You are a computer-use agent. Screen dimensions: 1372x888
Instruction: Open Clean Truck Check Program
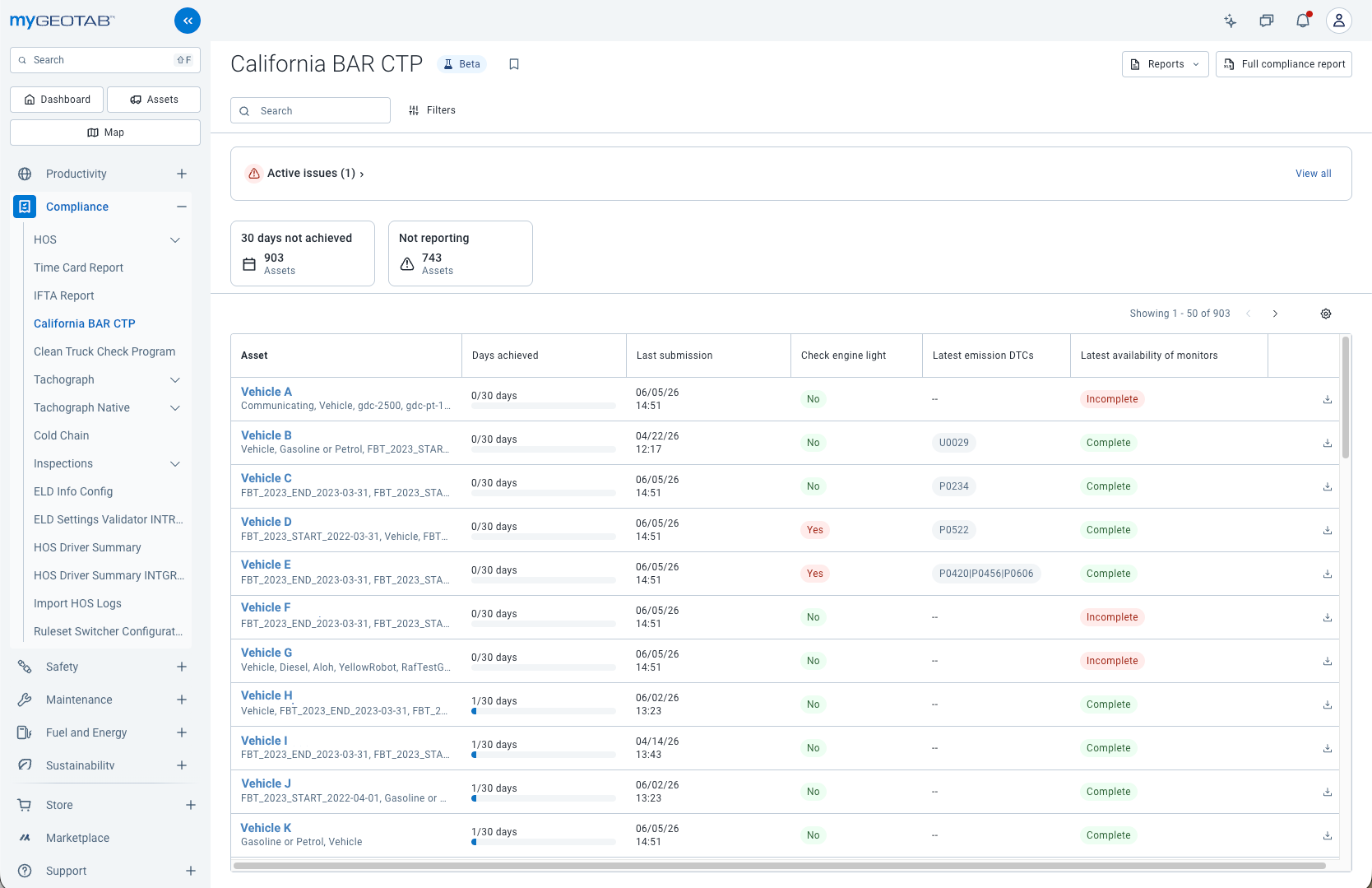click(x=104, y=351)
